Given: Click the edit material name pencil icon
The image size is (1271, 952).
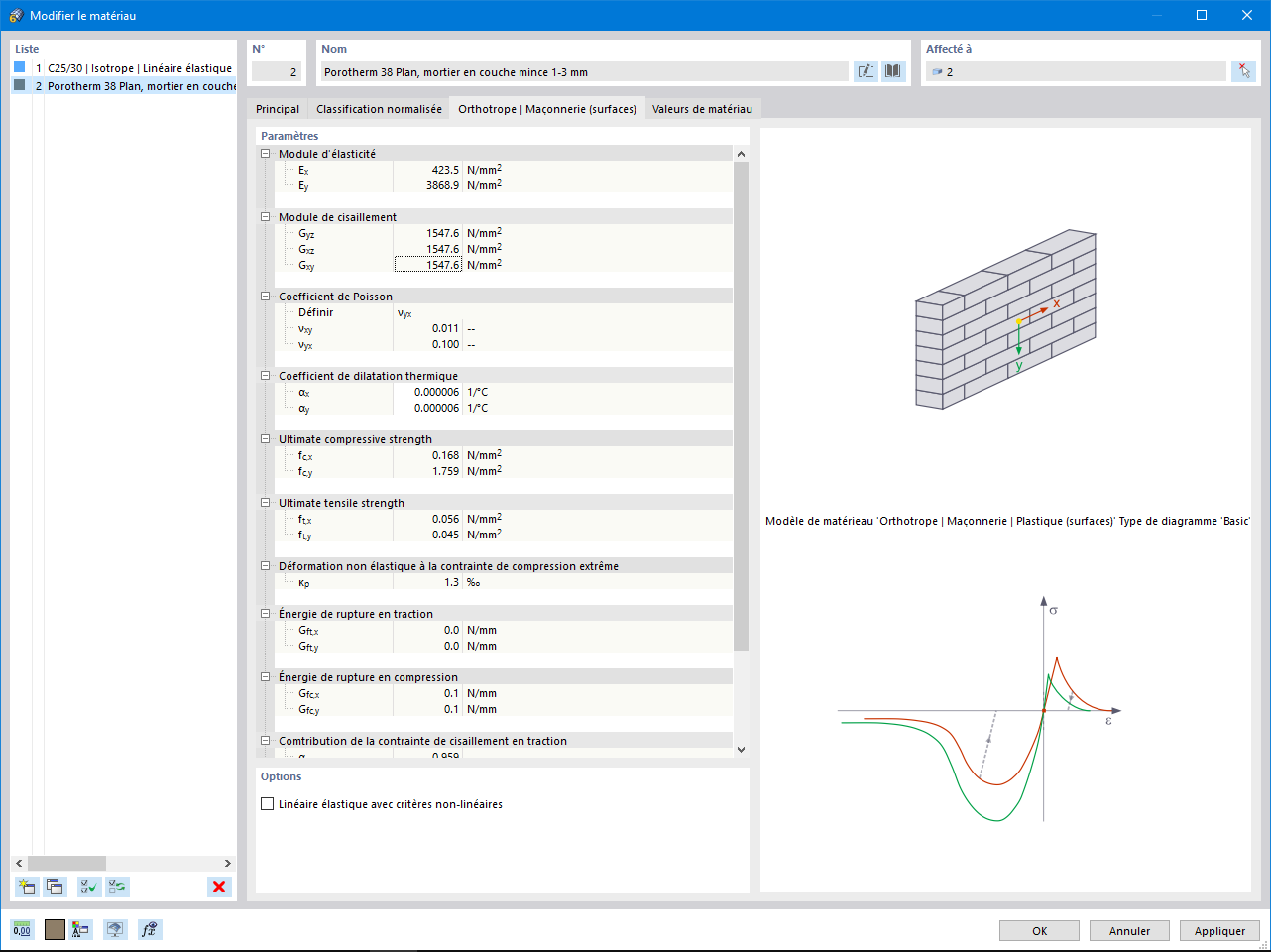Looking at the screenshot, I should pos(866,71).
